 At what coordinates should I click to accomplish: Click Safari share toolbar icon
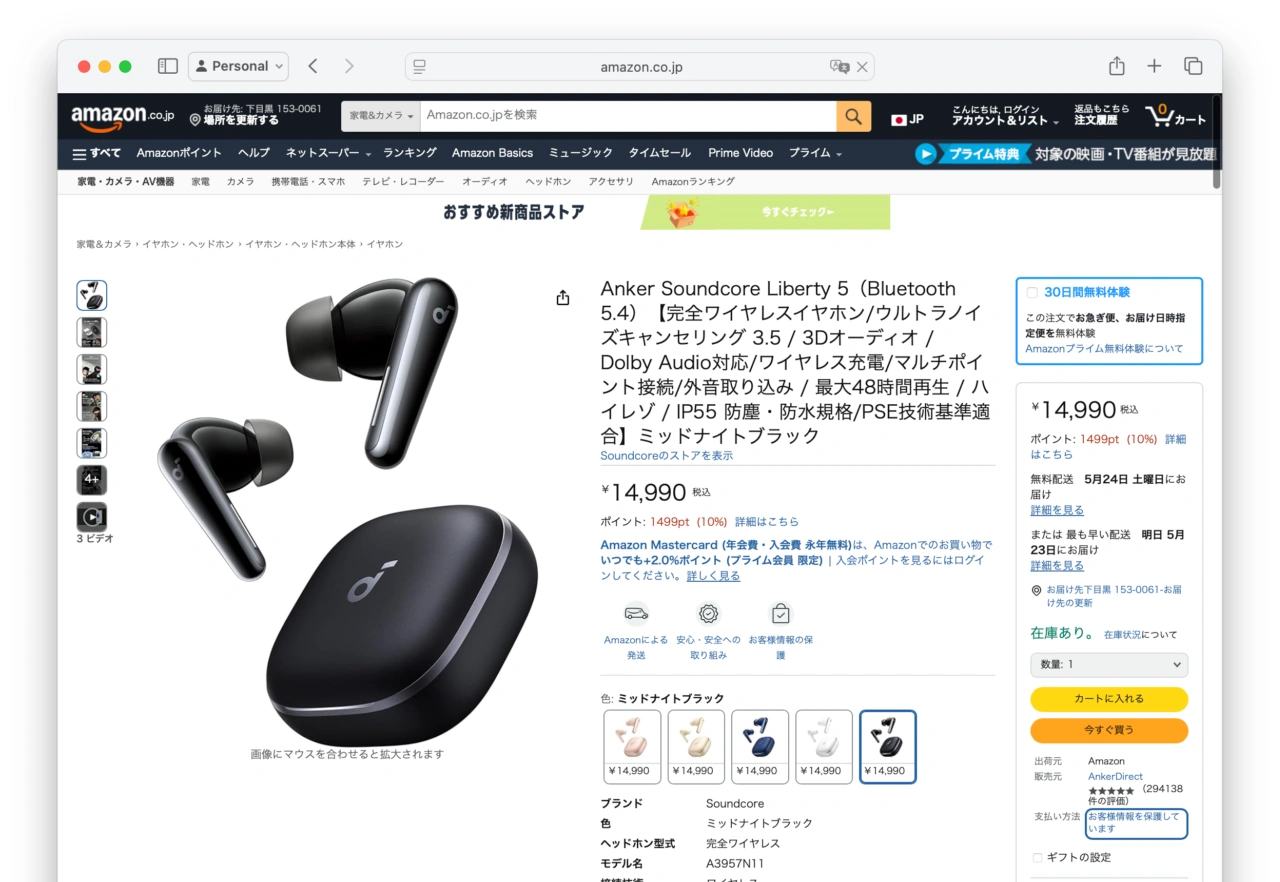click(x=1117, y=66)
